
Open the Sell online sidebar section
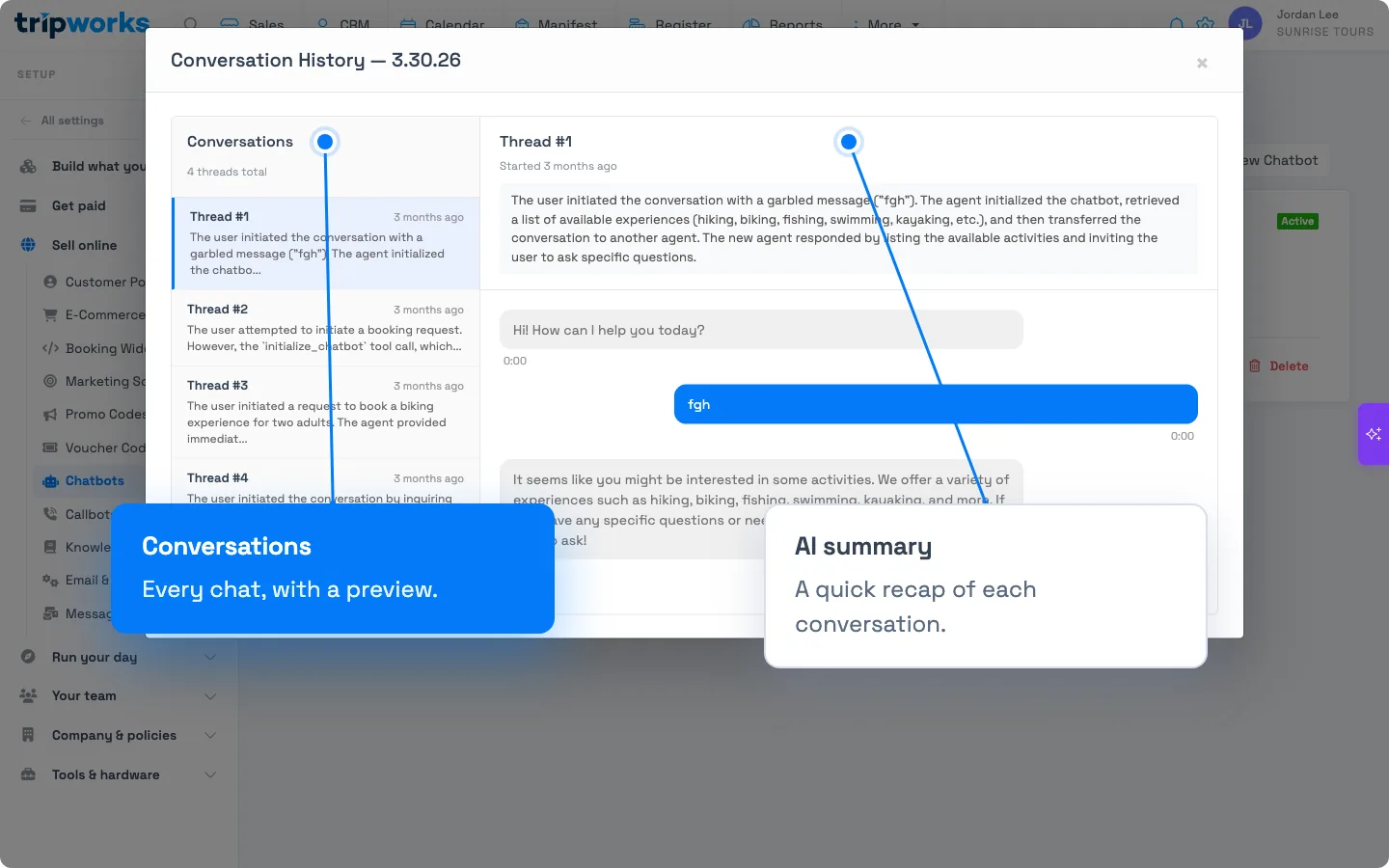click(x=84, y=245)
